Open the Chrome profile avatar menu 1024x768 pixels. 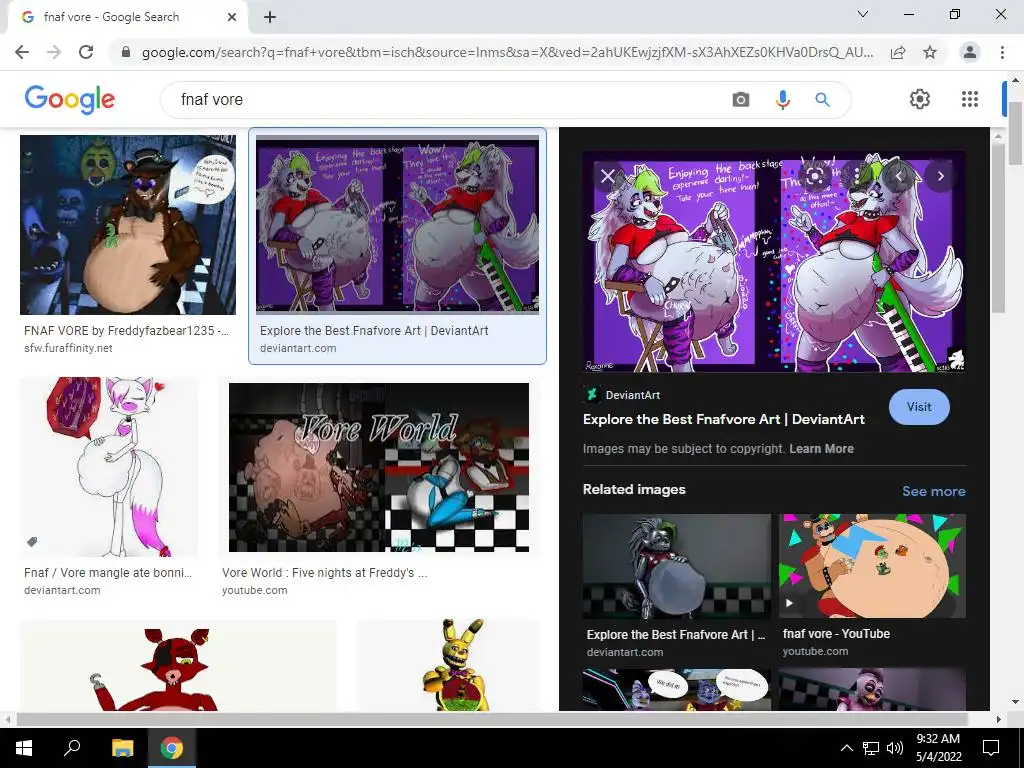(x=970, y=52)
